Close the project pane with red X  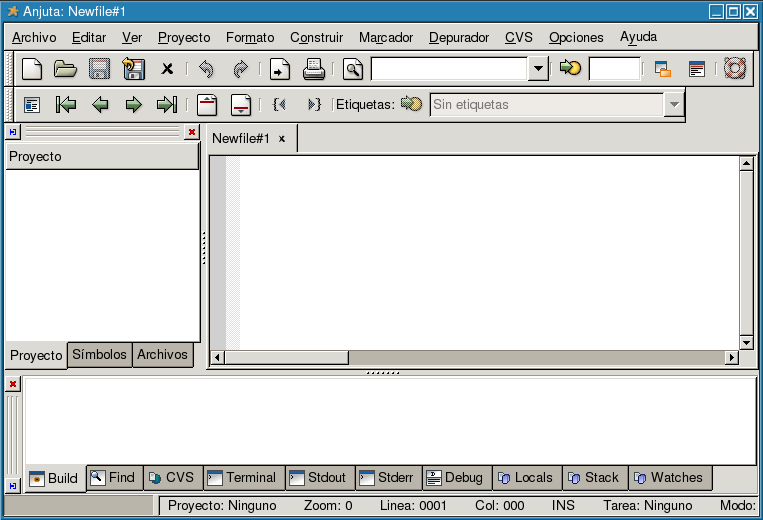coord(192,132)
